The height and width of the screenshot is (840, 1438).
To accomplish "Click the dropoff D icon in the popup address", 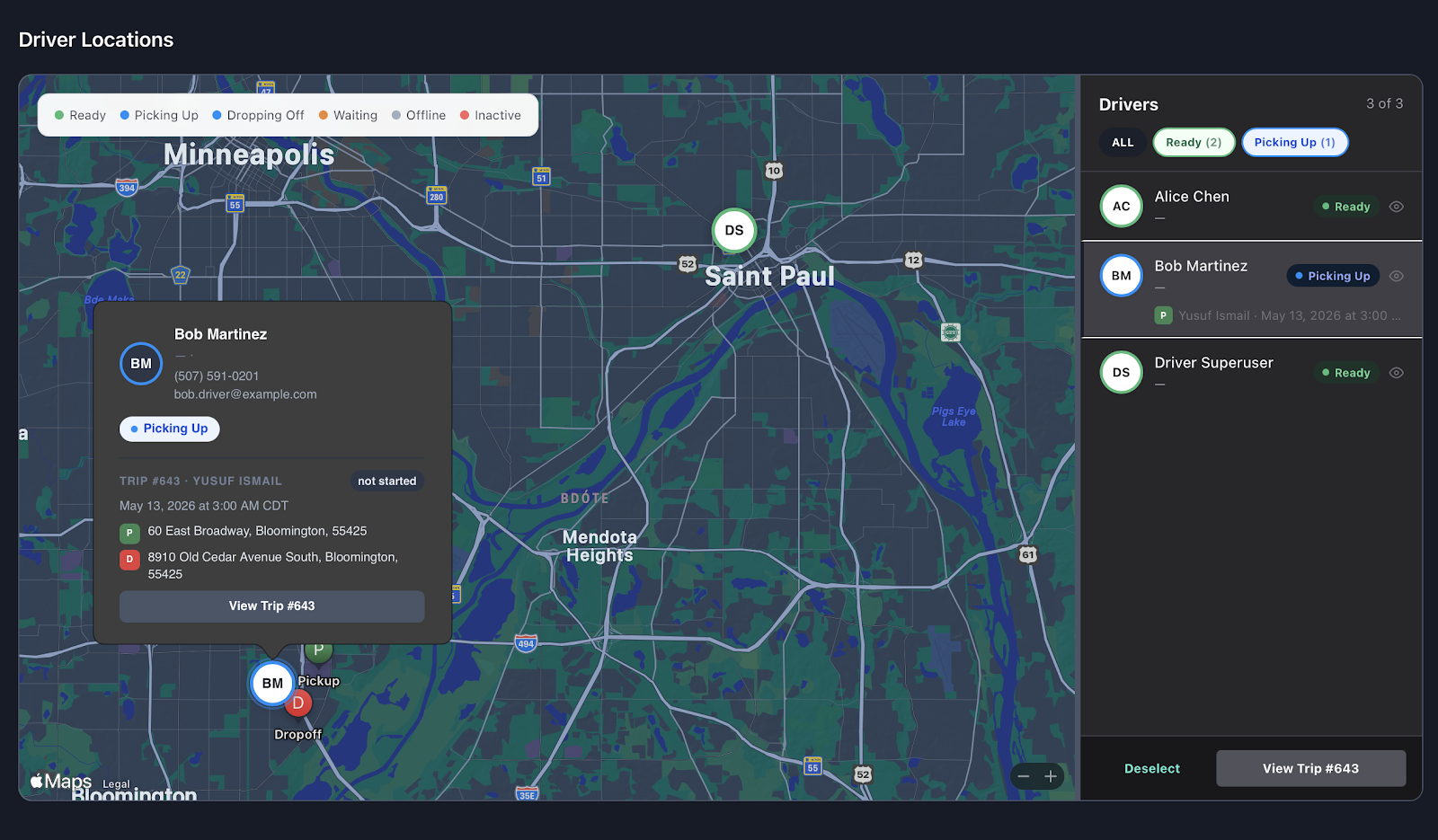I will (x=129, y=559).
